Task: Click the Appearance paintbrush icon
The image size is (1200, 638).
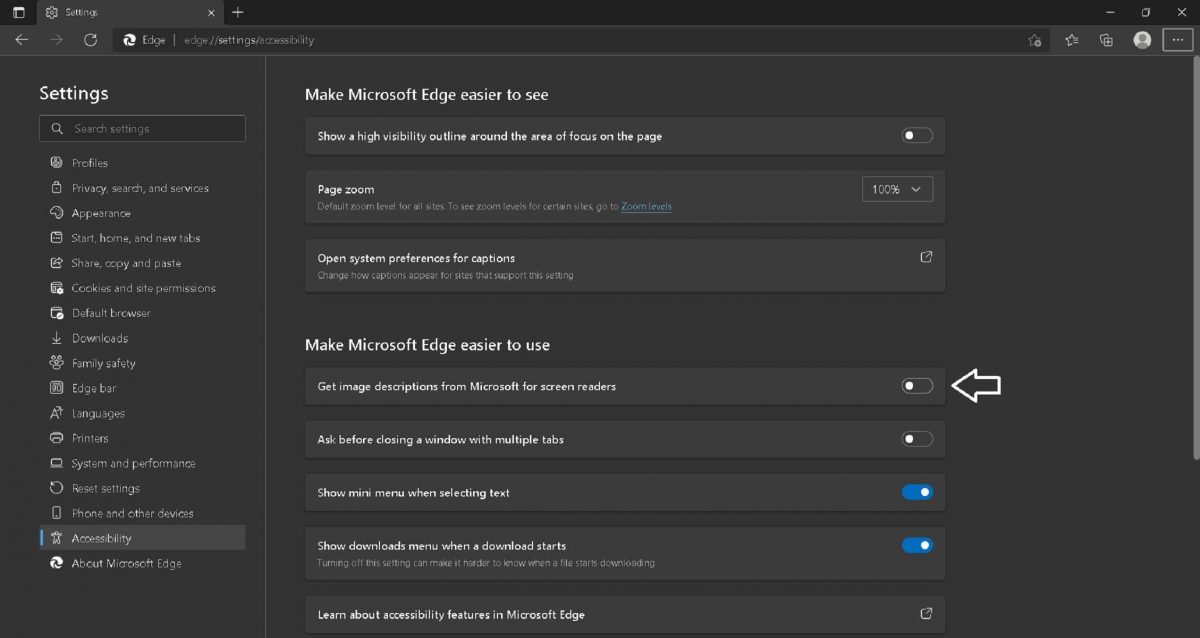Action: pos(57,212)
